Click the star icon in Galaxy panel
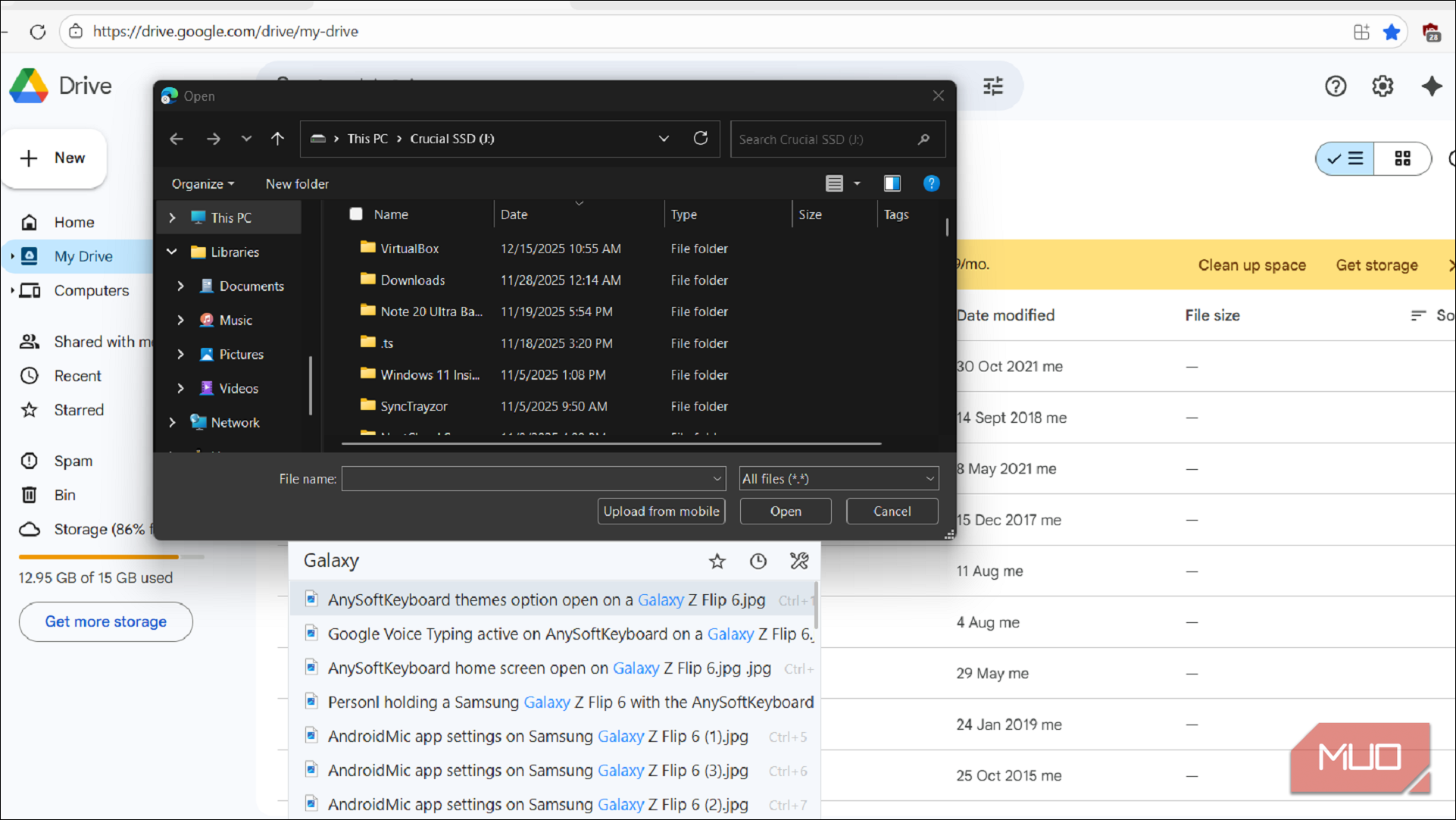This screenshot has height=820, width=1456. point(717,561)
